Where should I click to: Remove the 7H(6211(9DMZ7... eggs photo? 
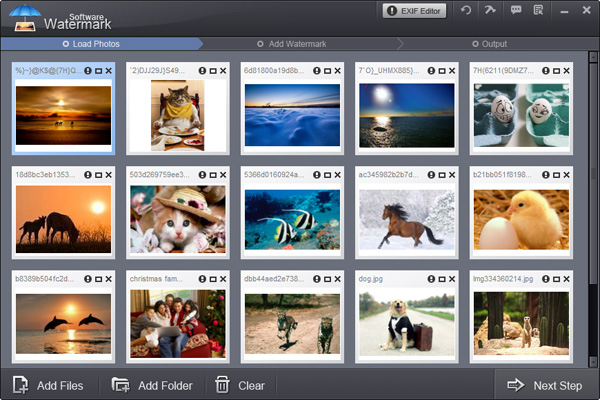[566, 71]
